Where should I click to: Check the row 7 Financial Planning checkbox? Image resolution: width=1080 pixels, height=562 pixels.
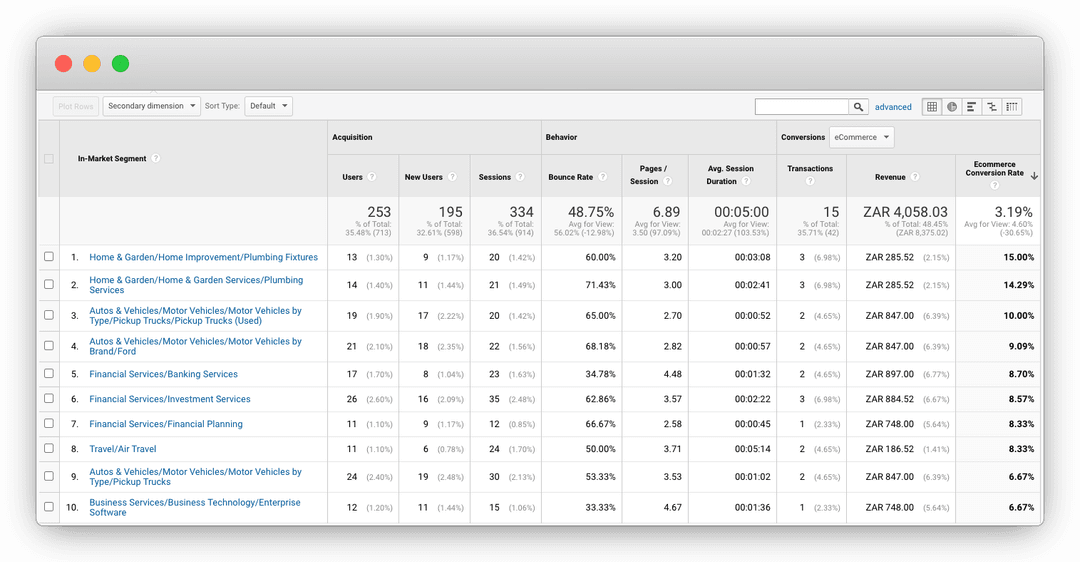49,423
